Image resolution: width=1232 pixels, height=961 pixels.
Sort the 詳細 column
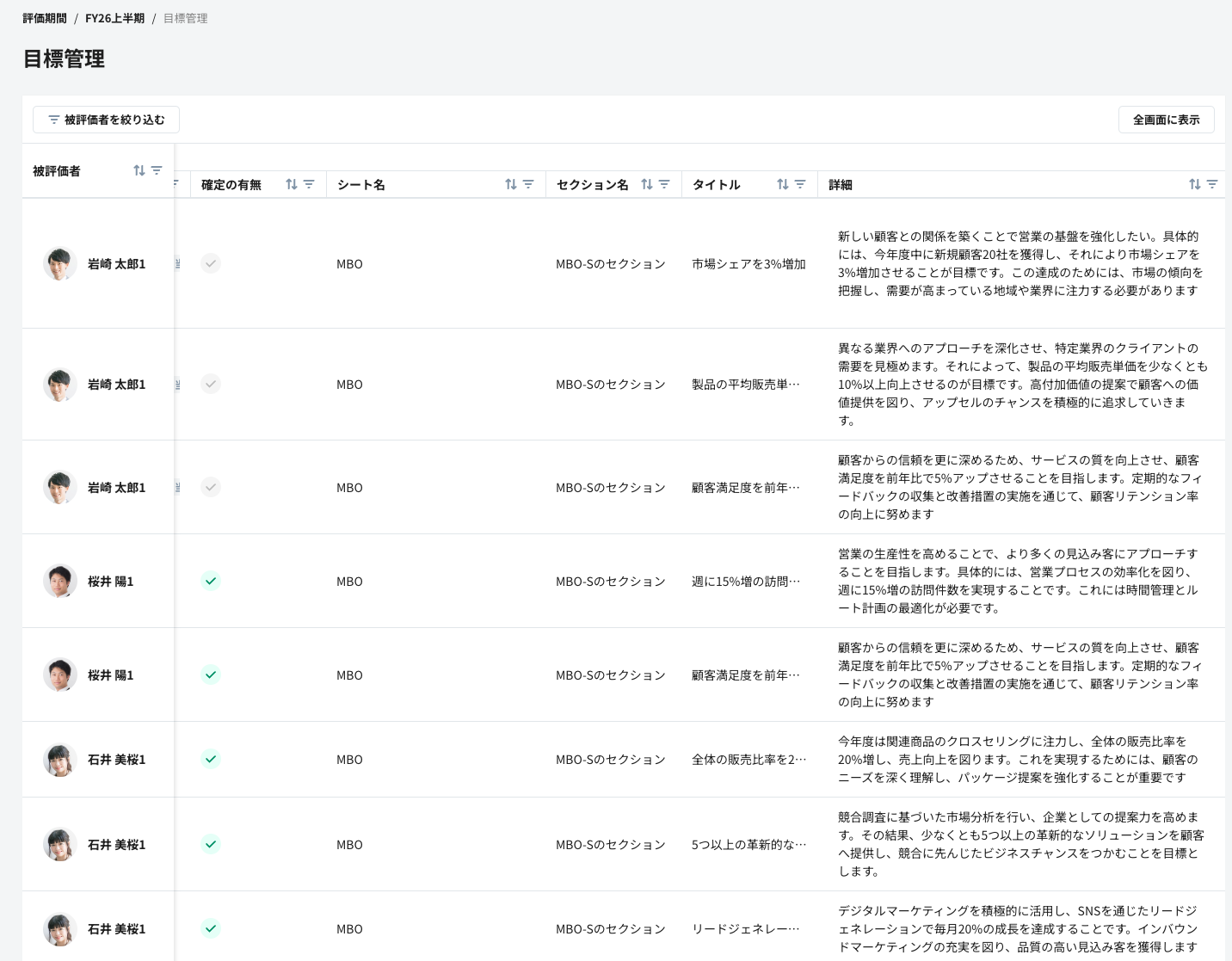click(1195, 184)
